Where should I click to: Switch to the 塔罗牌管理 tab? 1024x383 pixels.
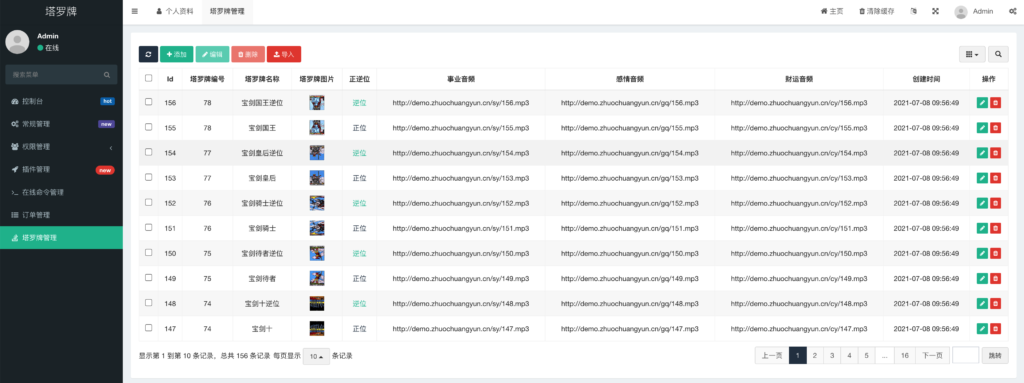[x=227, y=12]
